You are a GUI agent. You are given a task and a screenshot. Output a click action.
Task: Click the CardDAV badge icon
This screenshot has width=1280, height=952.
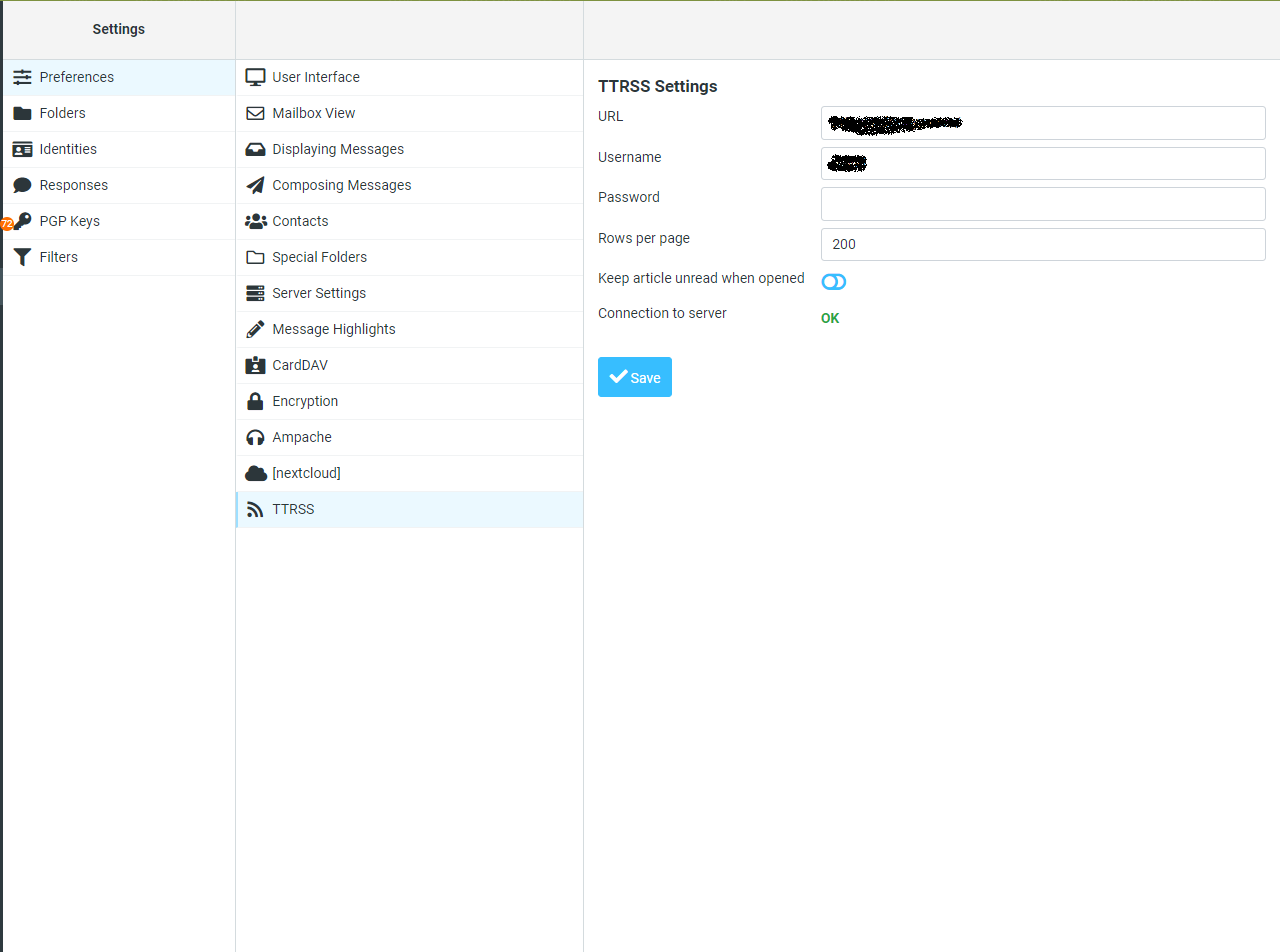coord(255,365)
